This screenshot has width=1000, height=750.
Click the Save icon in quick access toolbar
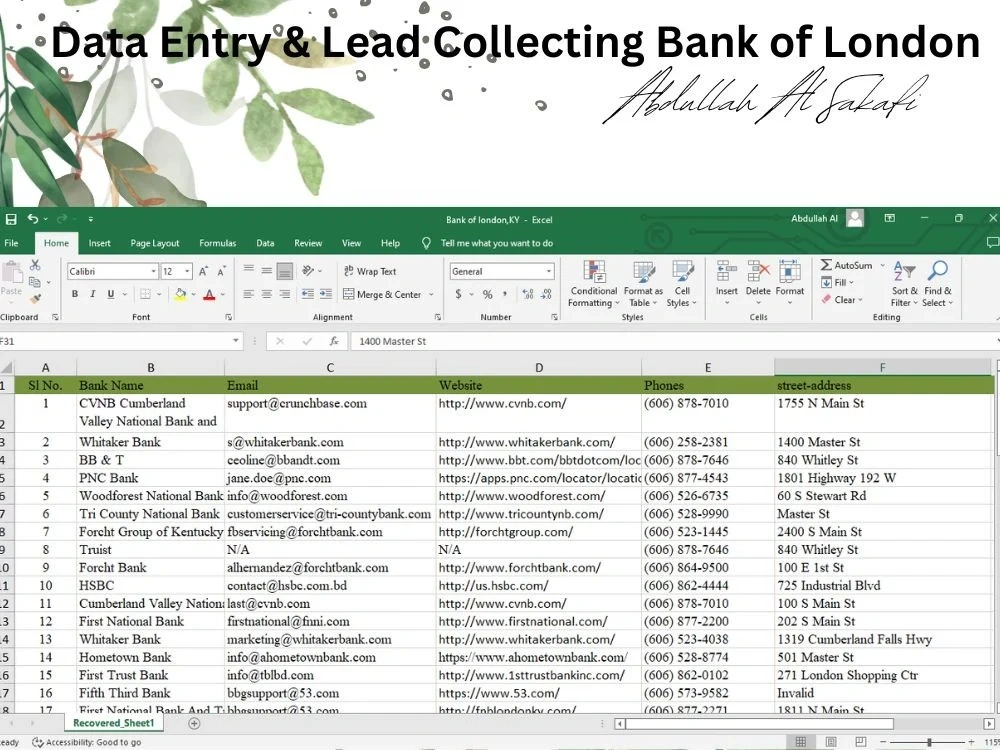(x=10, y=219)
